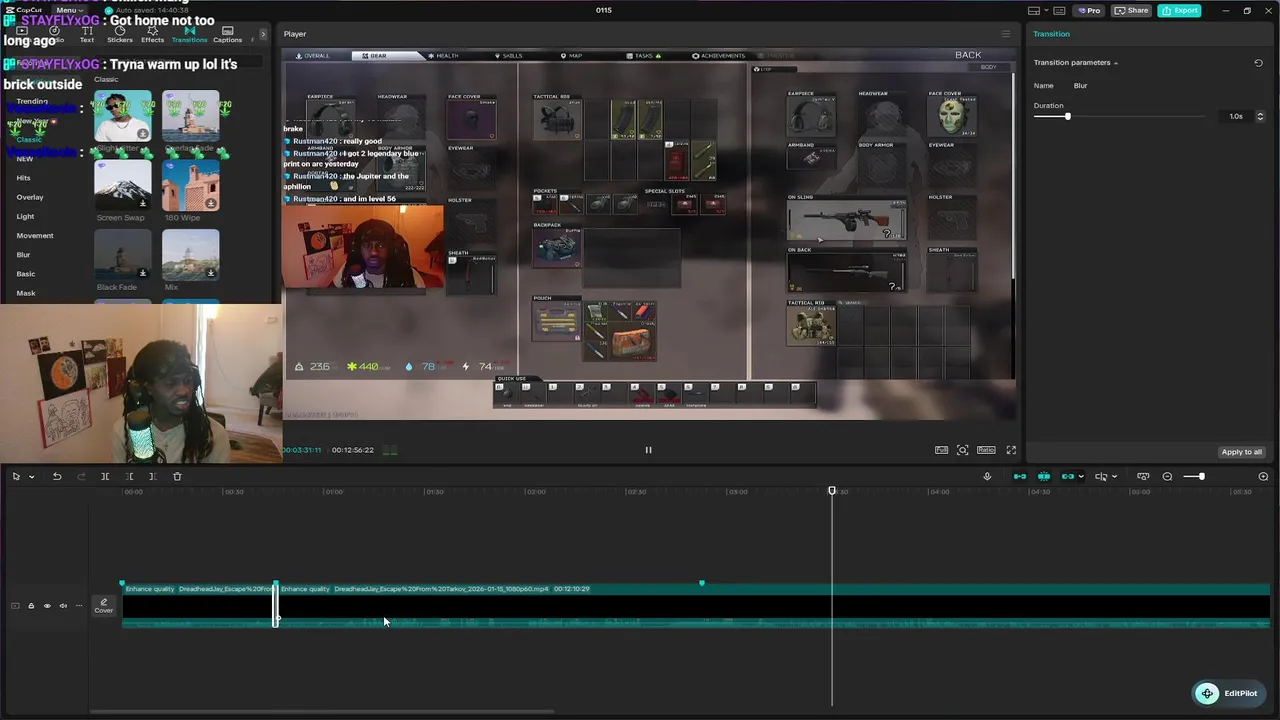Open the CapCut Menu dropdown

69,10
